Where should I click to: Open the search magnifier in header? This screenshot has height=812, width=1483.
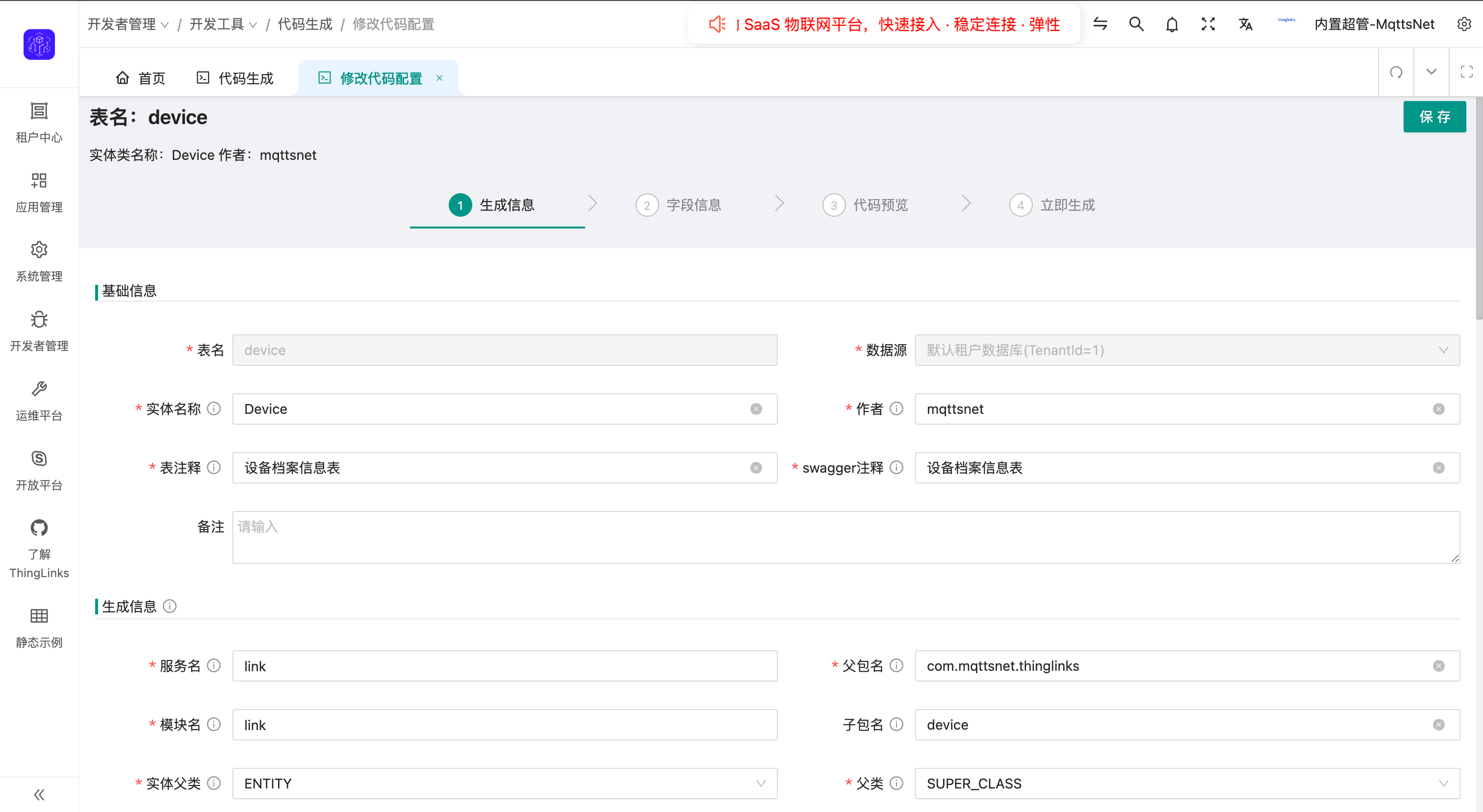[x=1136, y=24]
